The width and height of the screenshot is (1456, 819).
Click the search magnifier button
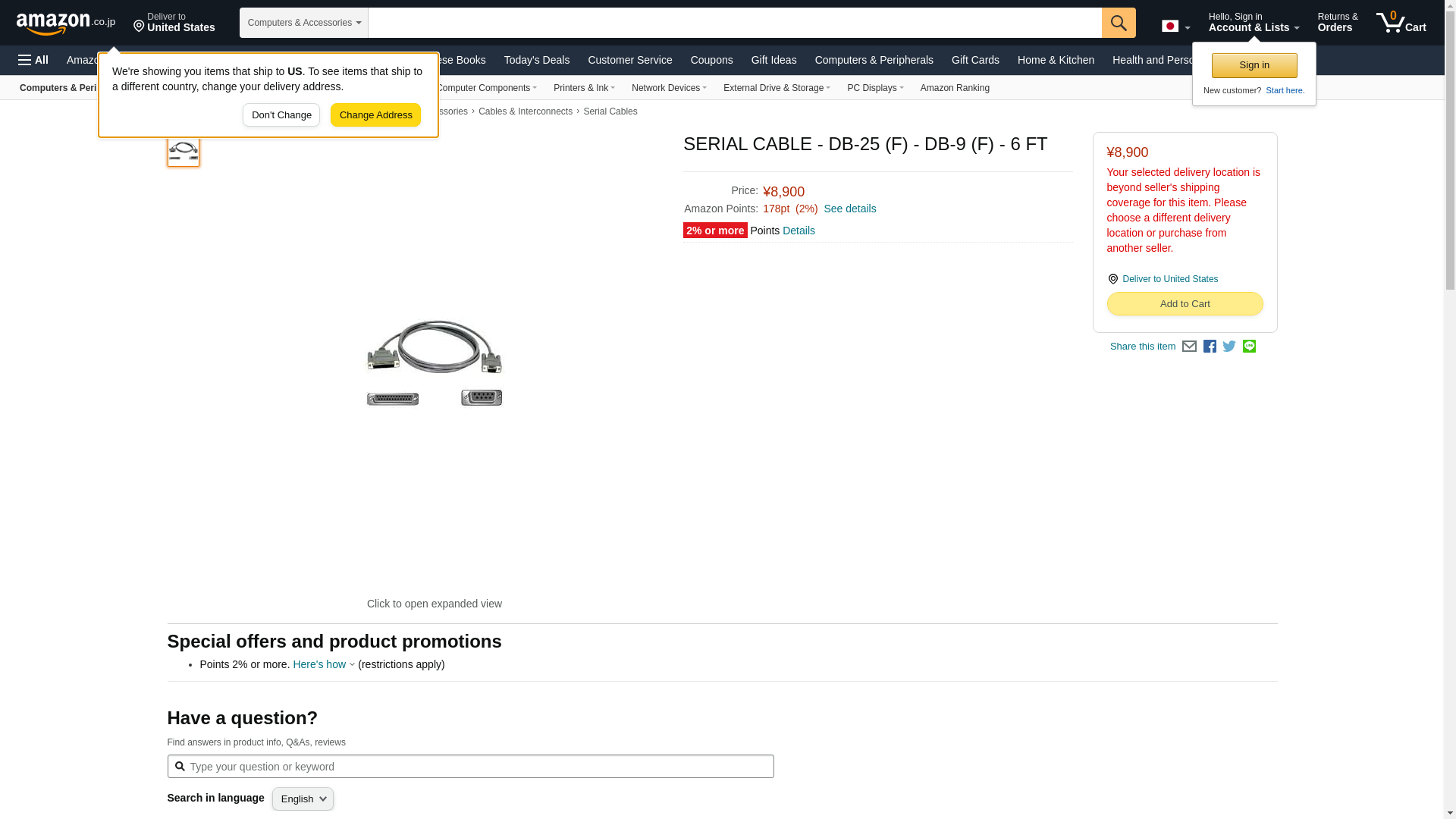point(1119,23)
